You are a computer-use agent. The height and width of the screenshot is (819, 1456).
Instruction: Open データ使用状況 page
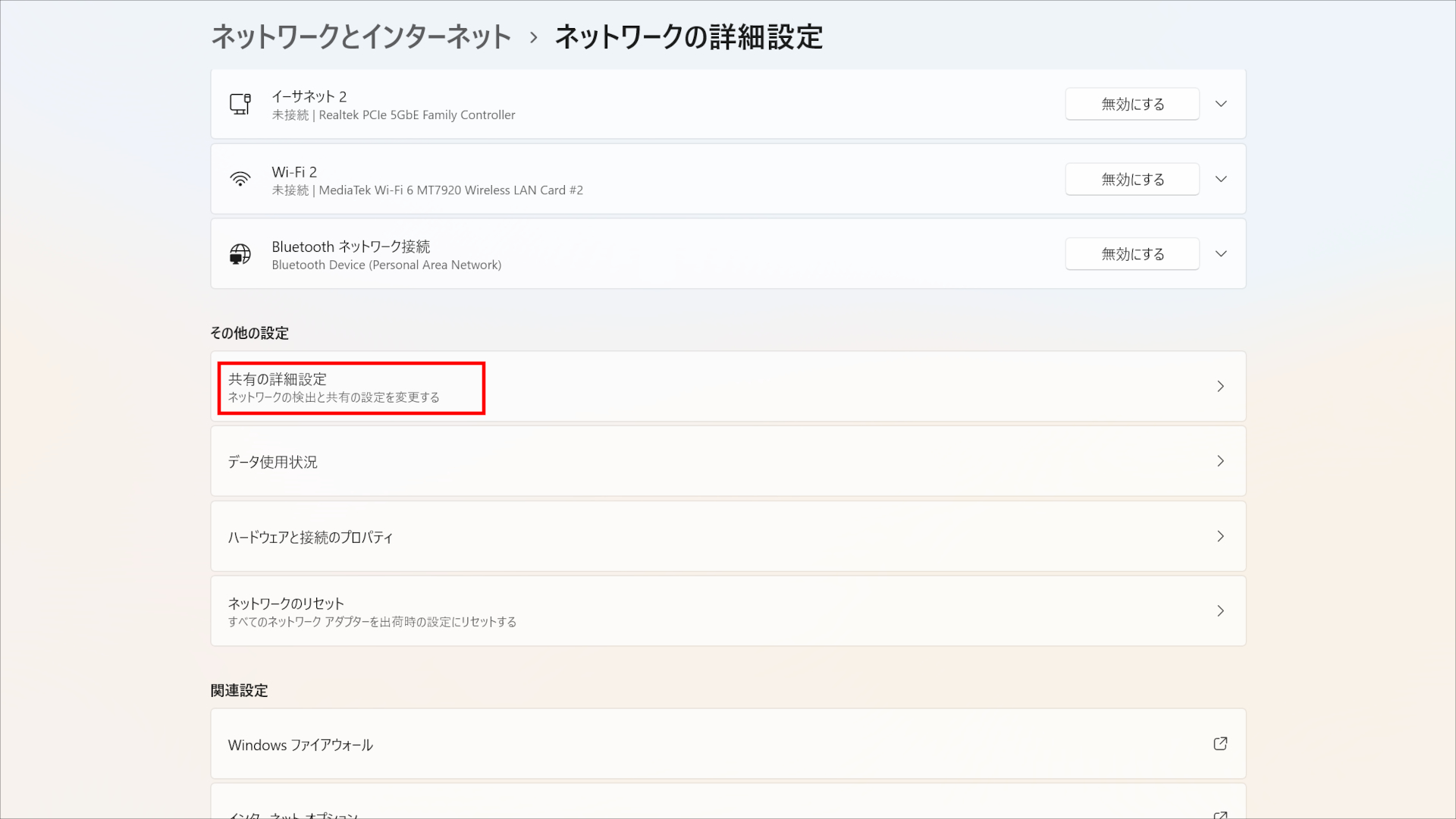682,460
